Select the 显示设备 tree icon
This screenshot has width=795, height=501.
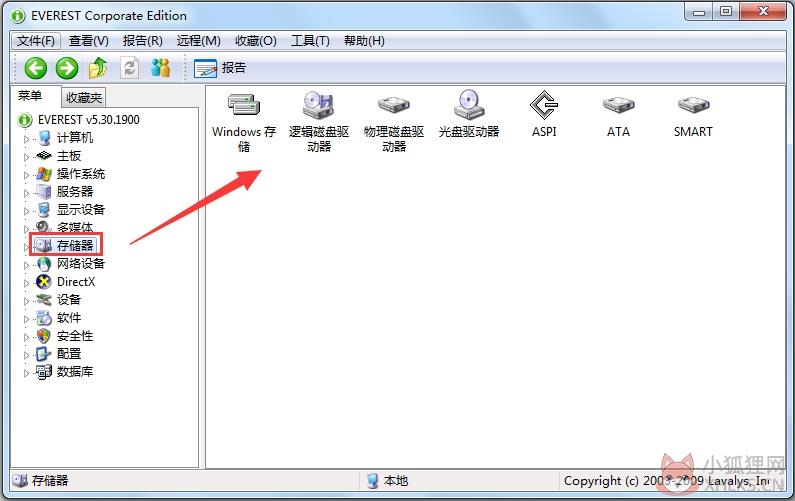coord(44,209)
